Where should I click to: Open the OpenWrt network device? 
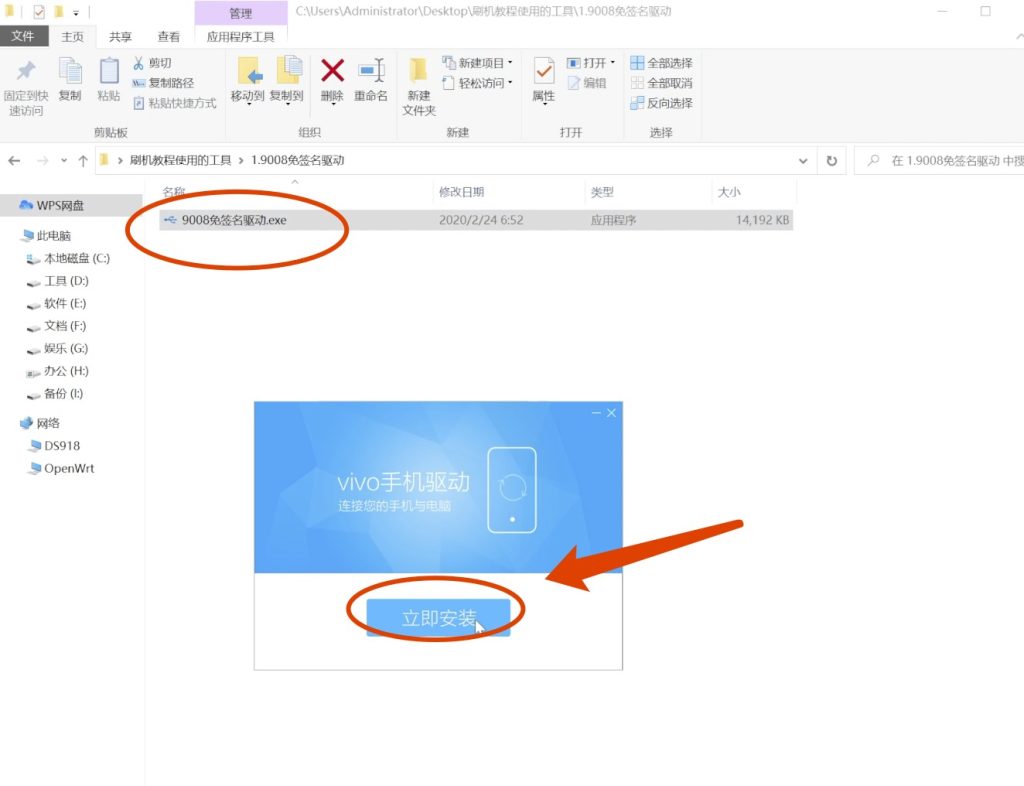(x=69, y=468)
